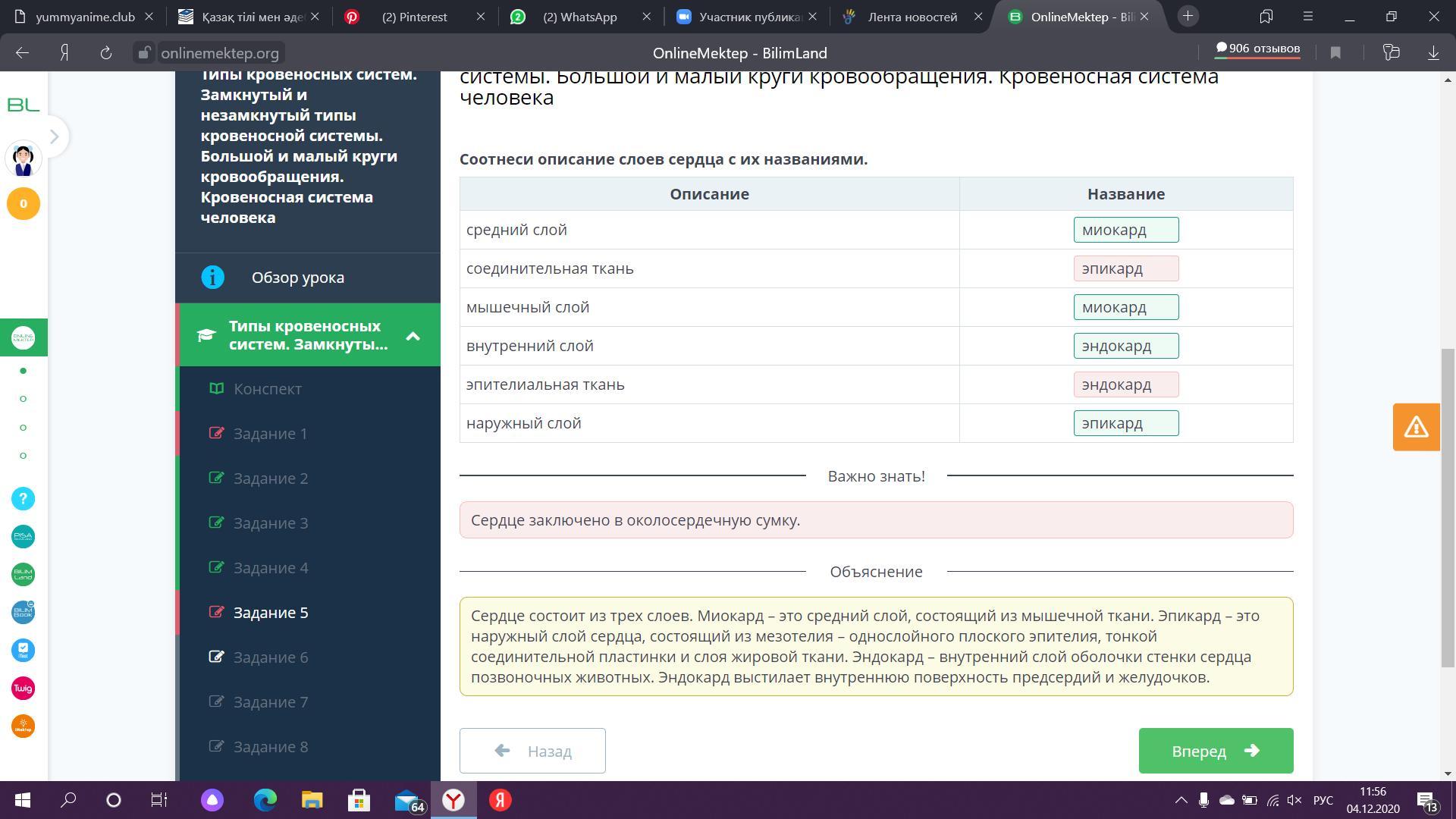Click the browser reload page icon
This screenshot has height=819, width=1456.
point(106,53)
